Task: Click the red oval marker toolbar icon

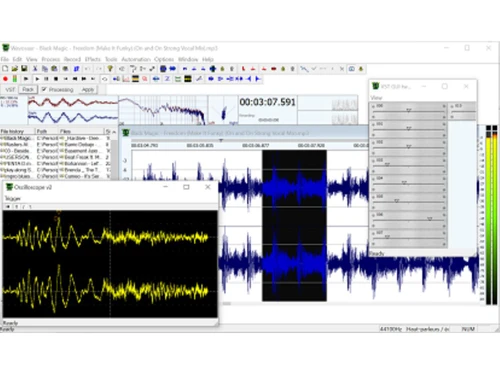Action: [x=274, y=69]
